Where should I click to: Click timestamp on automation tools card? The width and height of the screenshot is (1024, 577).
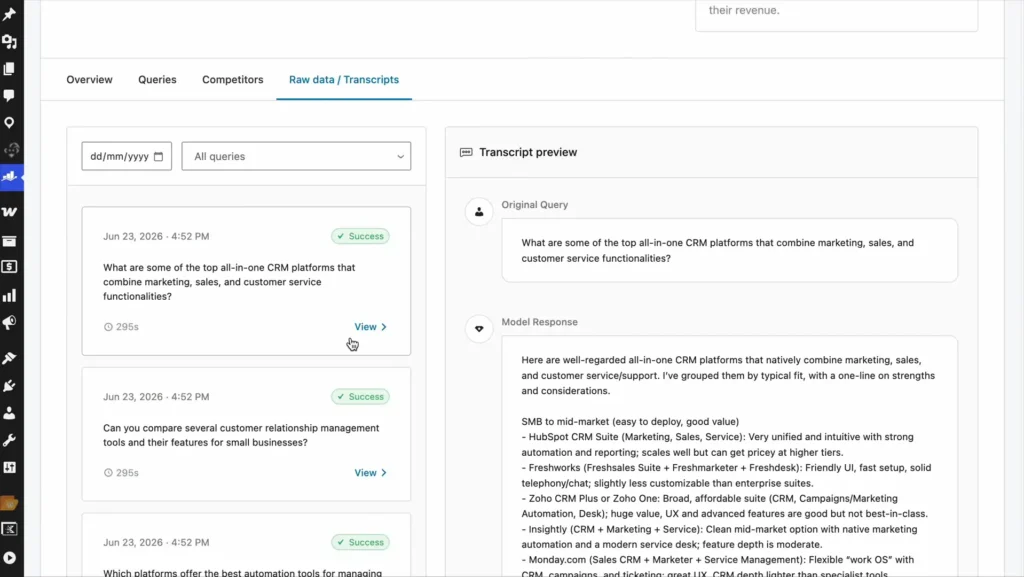point(156,542)
